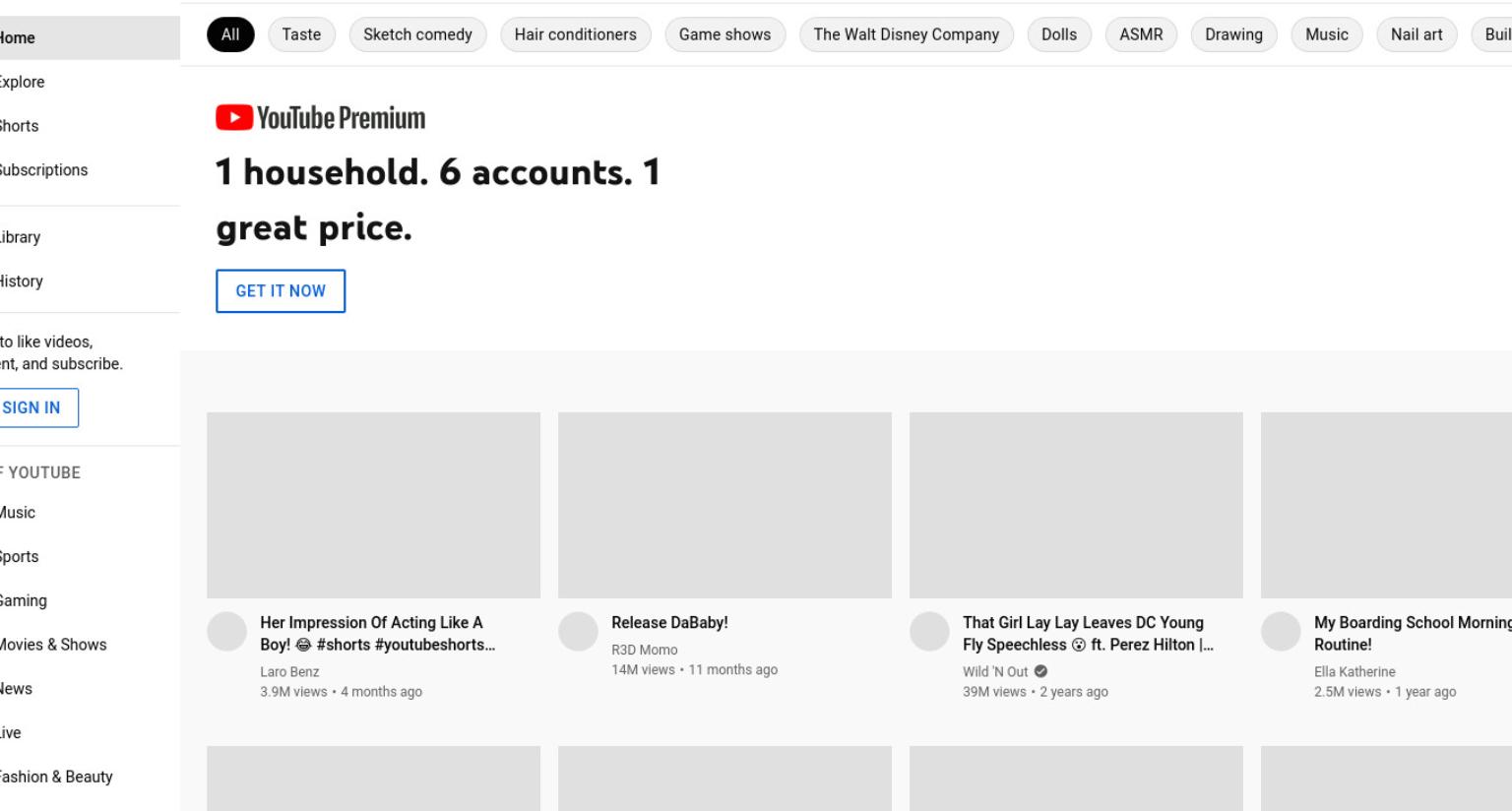The height and width of the screenshot is (811, 1512).
Task: Select The Walt Disney Company chip
Action: (x=907, y=34)
